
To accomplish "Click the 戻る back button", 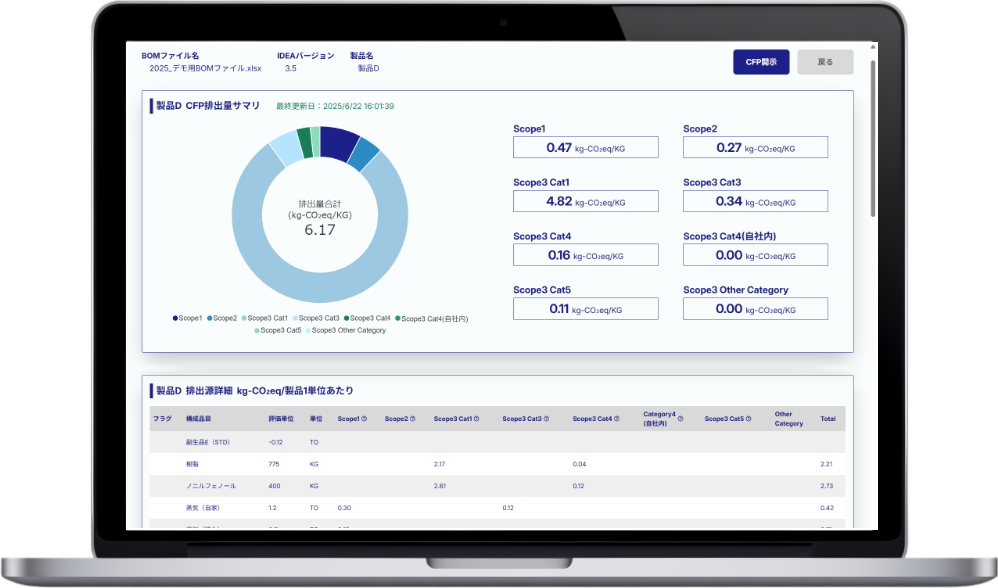I will point(825,62).
